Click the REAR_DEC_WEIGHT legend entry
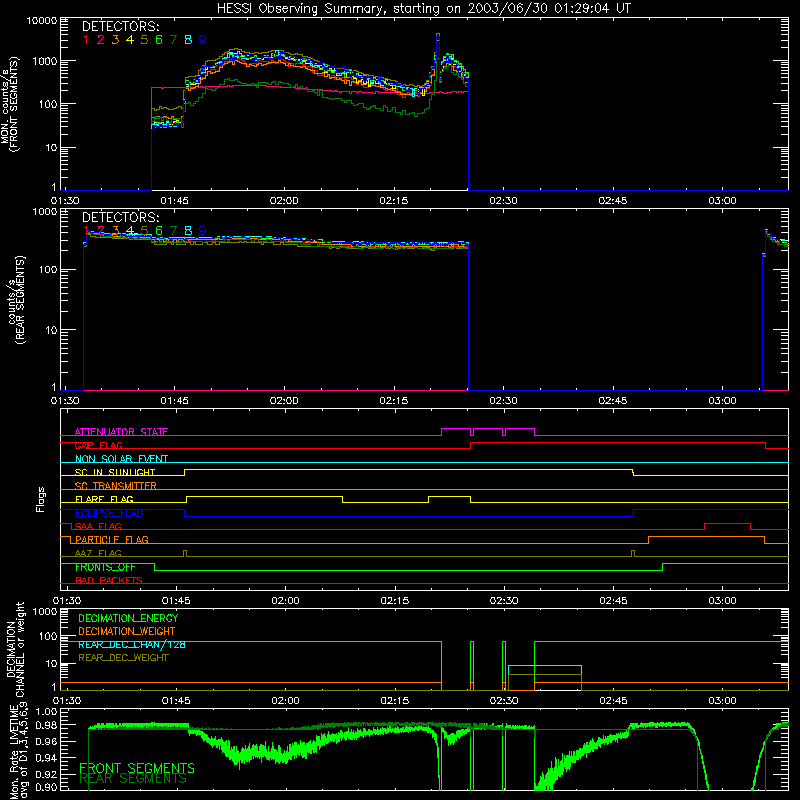 [123, 658]
